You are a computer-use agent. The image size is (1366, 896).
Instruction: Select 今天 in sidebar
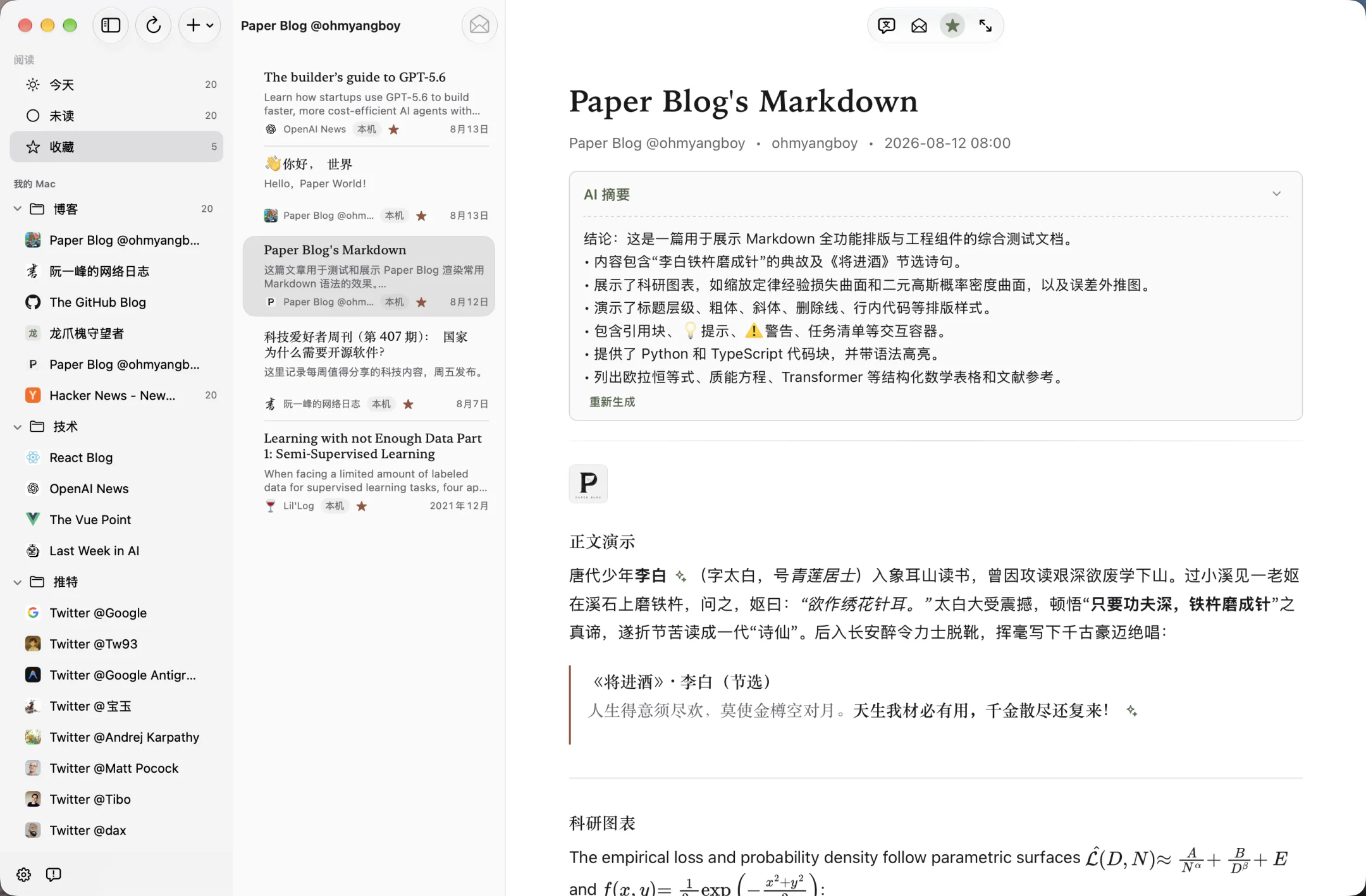tap(116, 85)
